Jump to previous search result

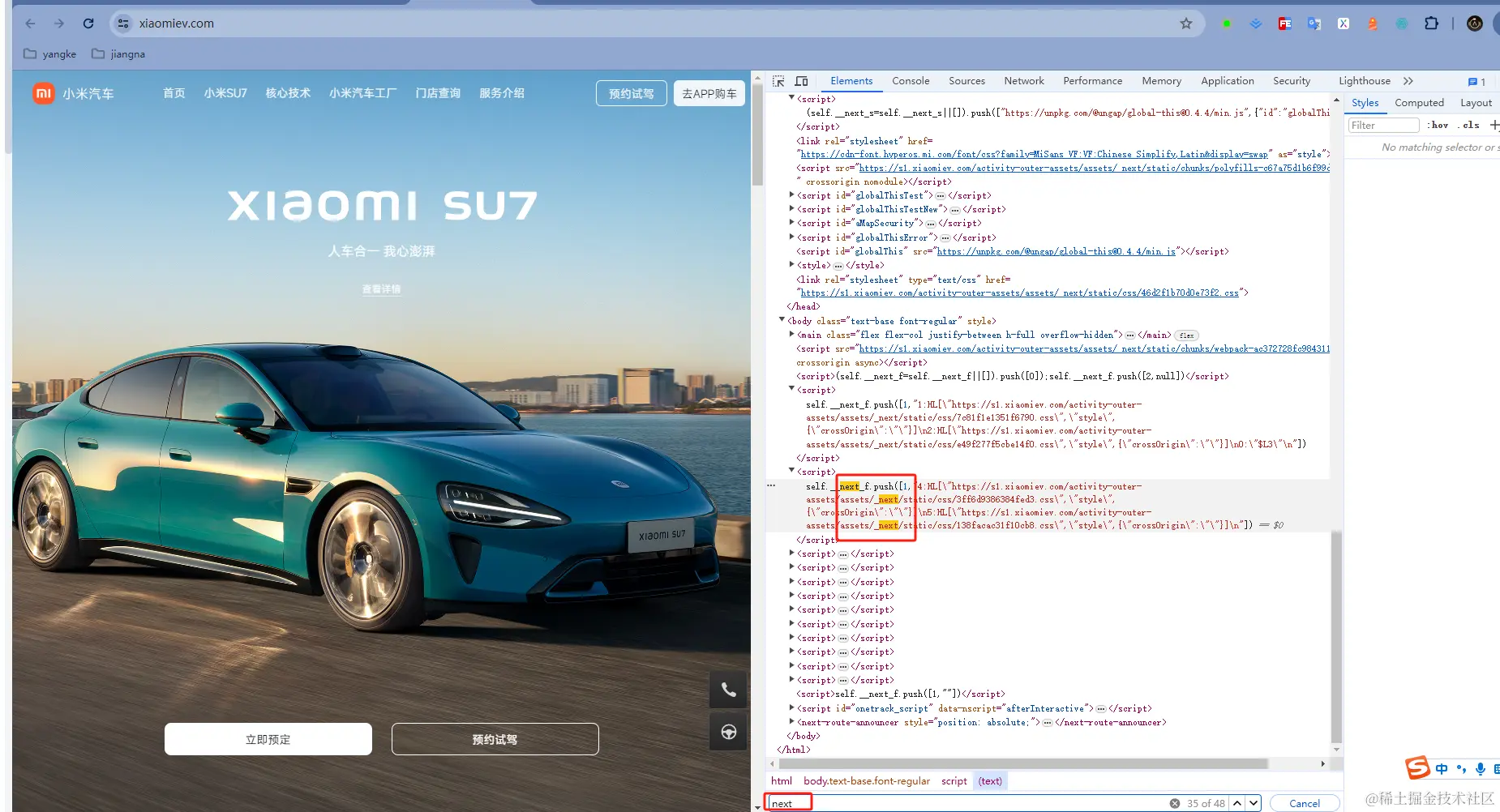coord(1237,803)
